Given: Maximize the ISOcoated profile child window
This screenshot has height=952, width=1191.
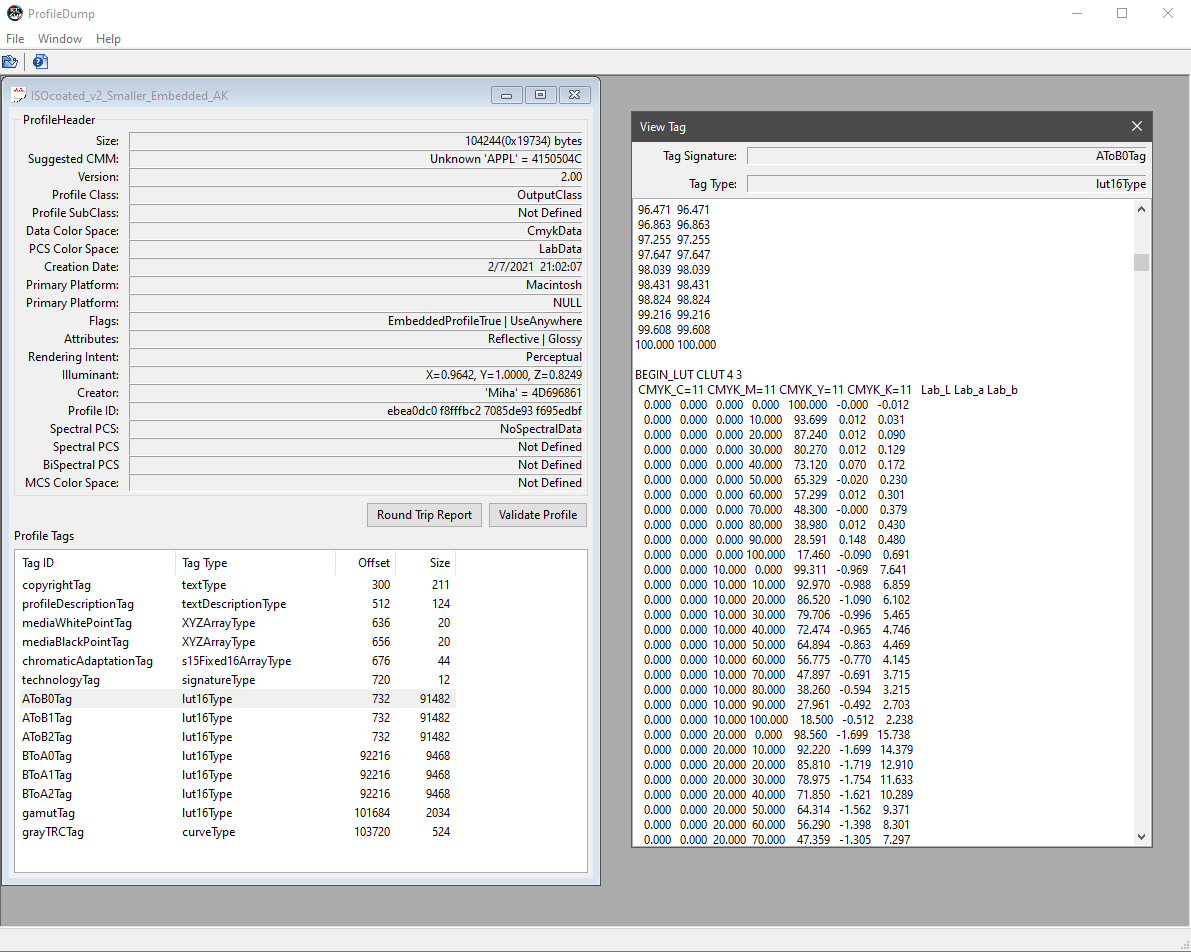Looking at the screenshot, I should pyautogui.click(x=540, y=95).
